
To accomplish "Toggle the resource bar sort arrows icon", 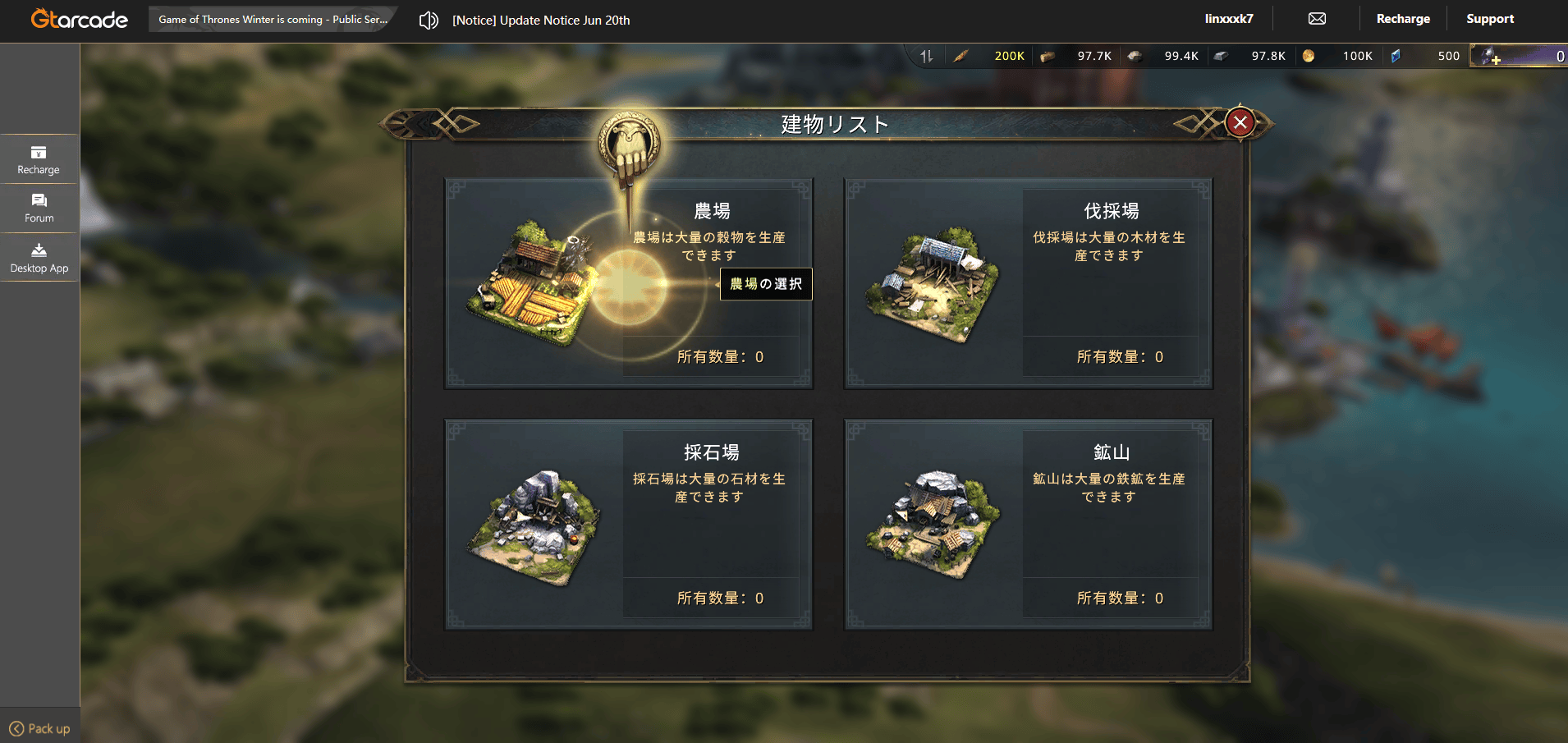I will [x=927, y=56].
